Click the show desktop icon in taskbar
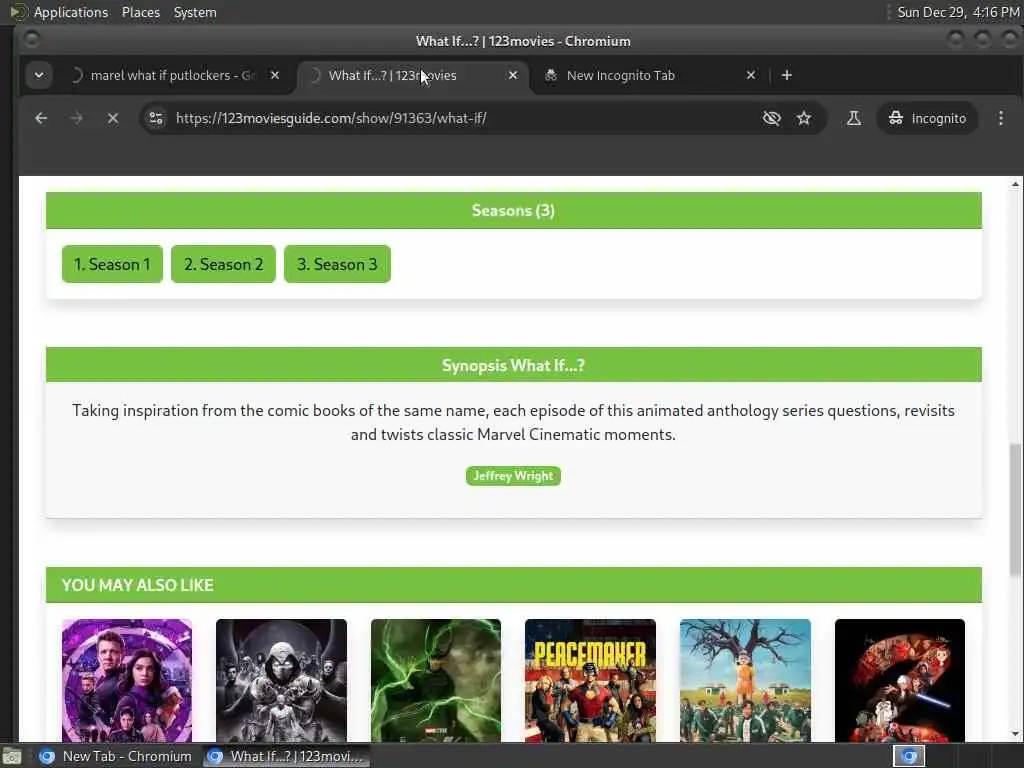 pyautogui.click(x=11, y=756)
